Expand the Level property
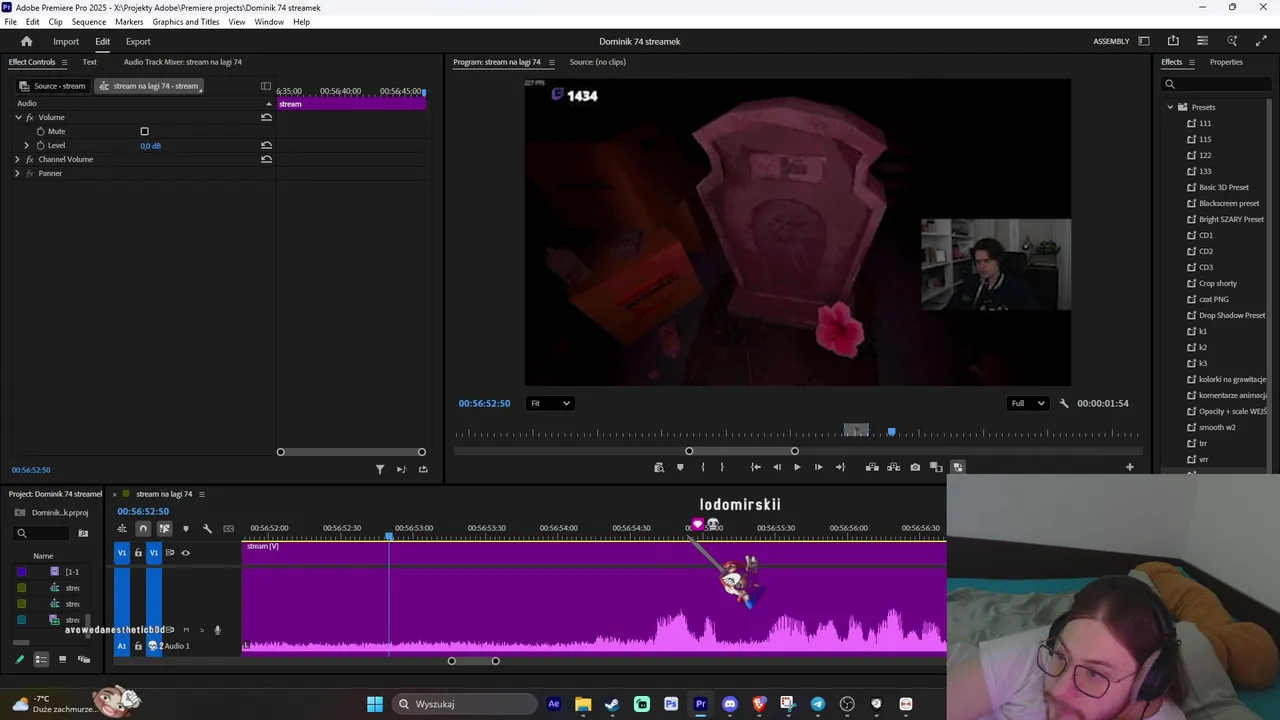The width and height of the screenshot is (1280, 720). 27,145
